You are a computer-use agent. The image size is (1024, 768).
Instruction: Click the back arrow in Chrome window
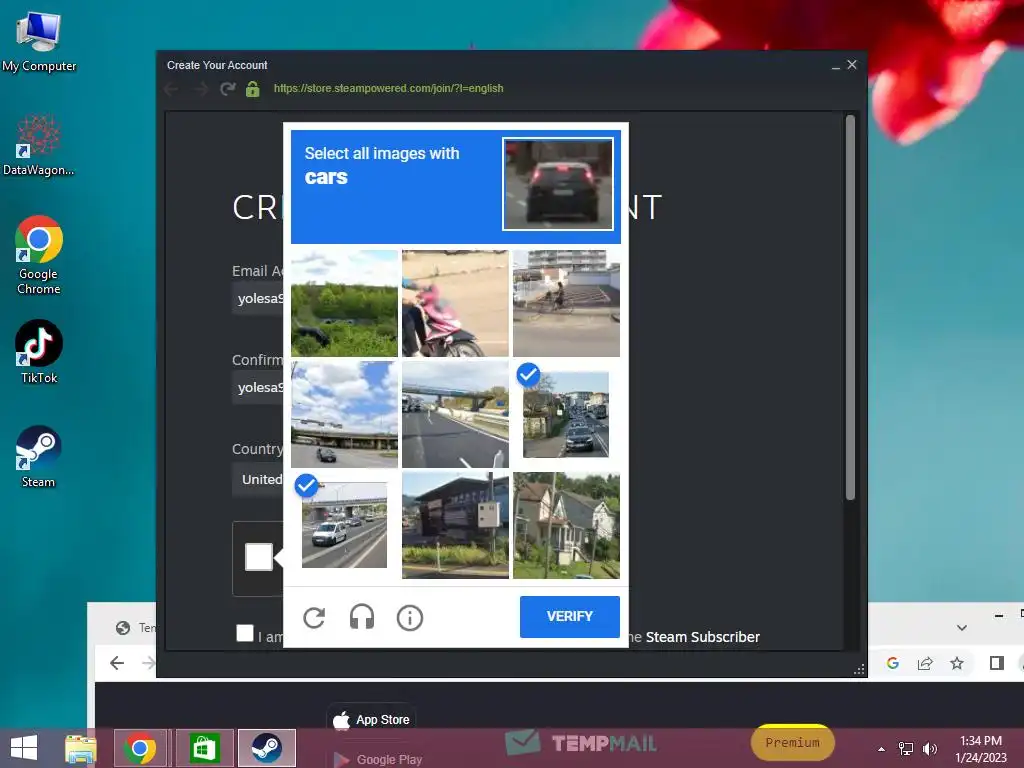117,664
